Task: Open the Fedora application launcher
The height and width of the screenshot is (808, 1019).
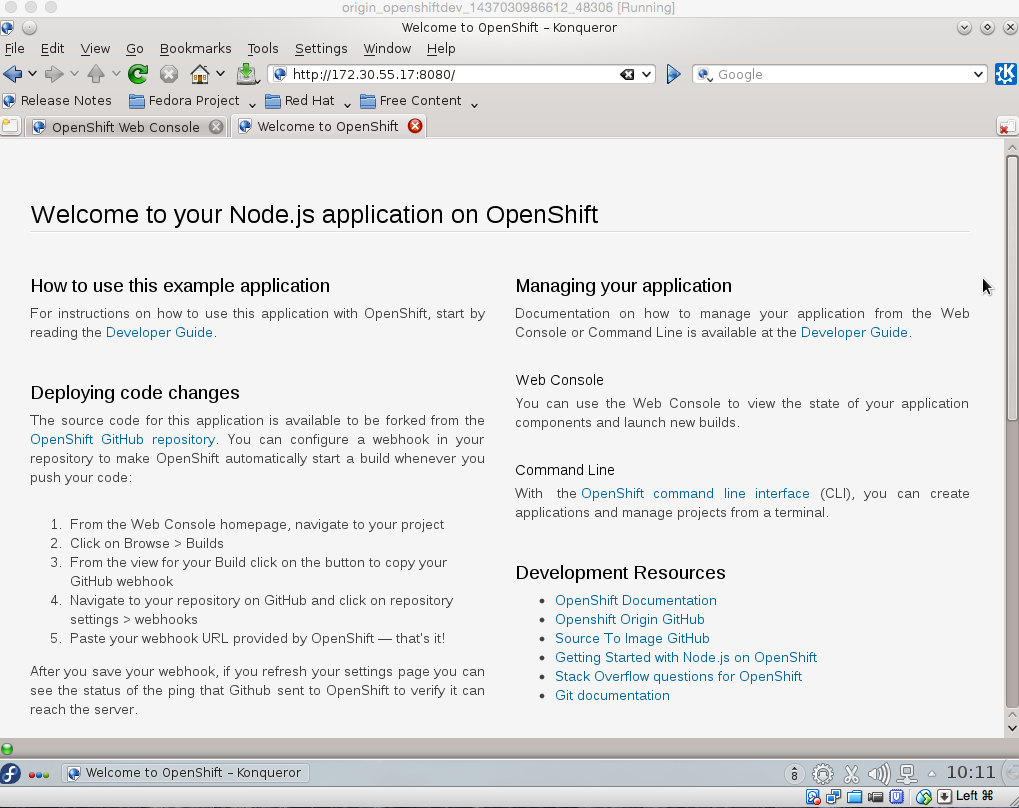Action: pyautogui.click(x=10, y=774)
